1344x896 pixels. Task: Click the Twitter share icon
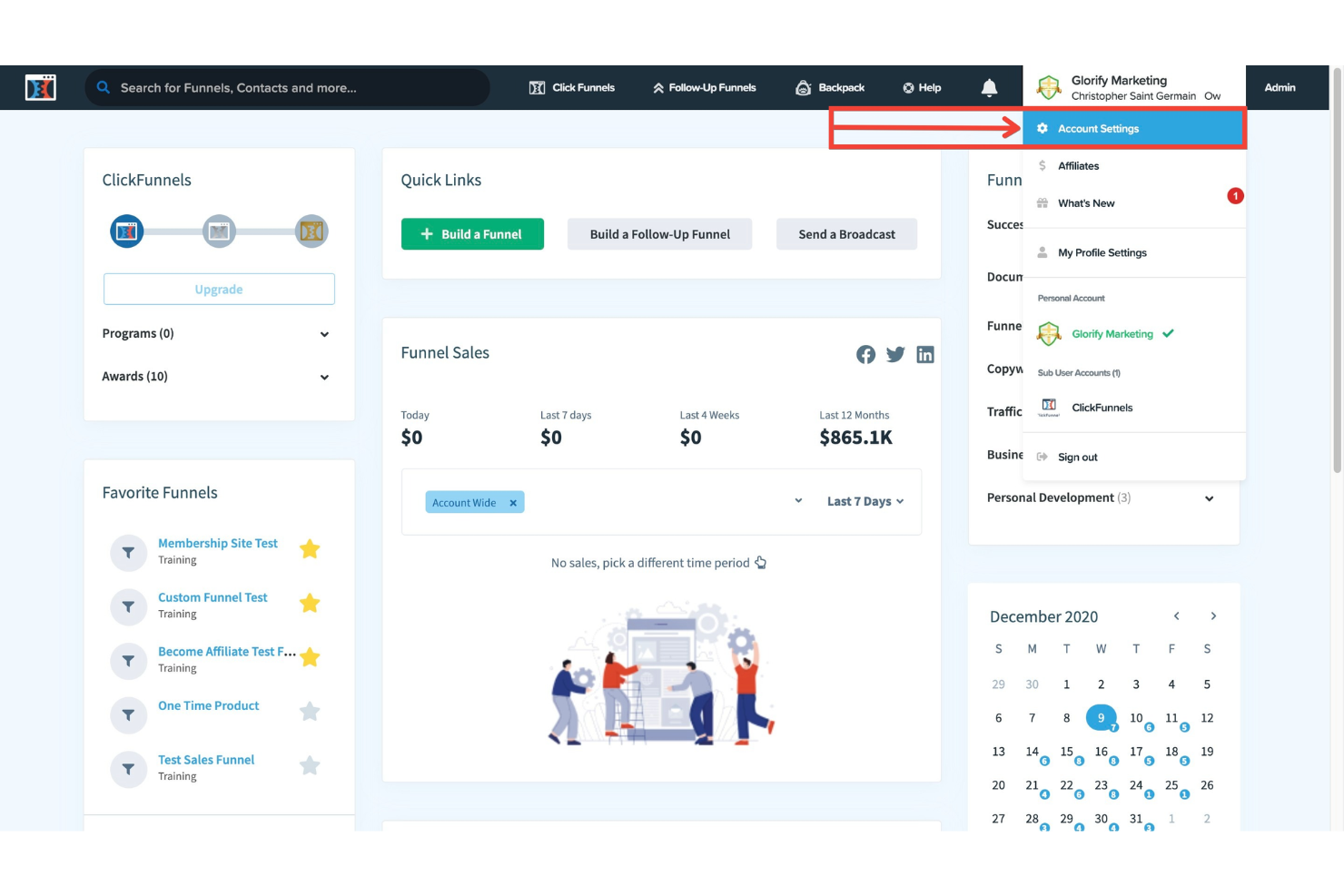point(895,354)
